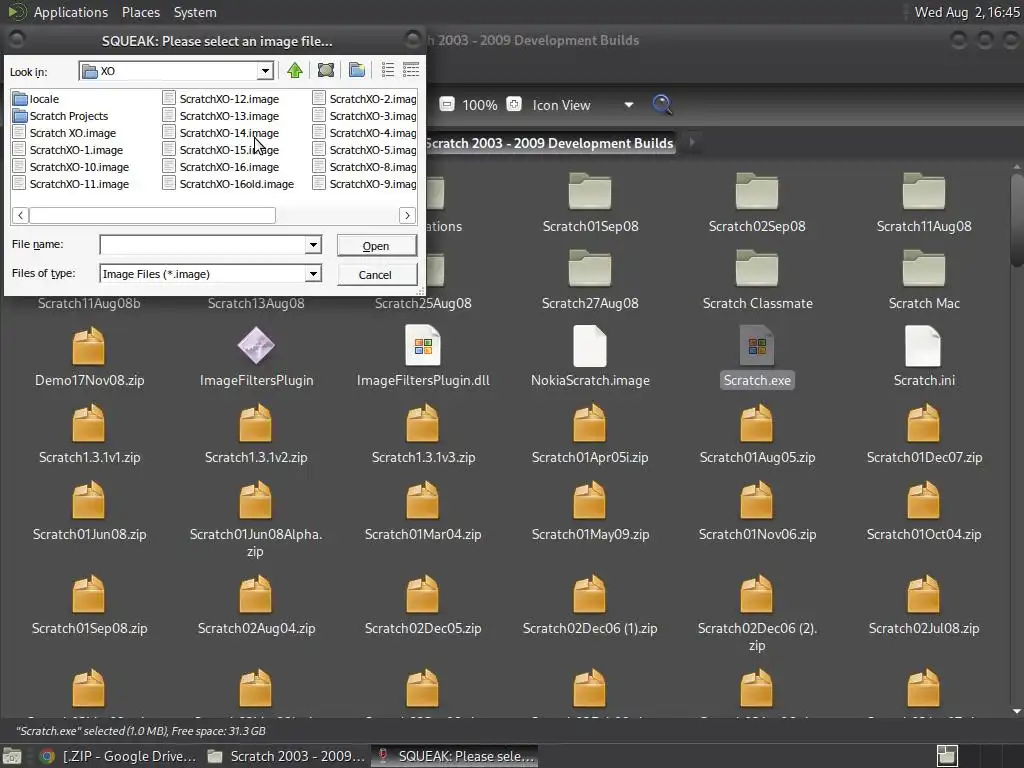Click the desktop shortcut icon in dialog toolbar
Image resolution: width=1024 pixels, height=768 pixels.
coord(326,70)
